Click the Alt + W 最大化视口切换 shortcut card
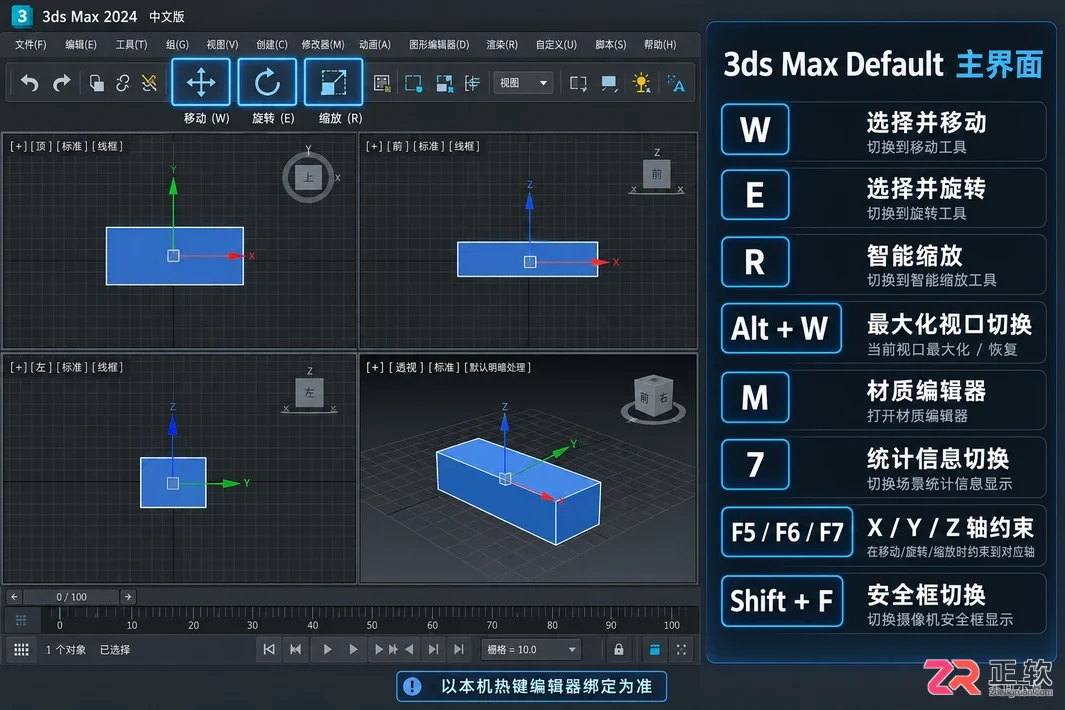The width and height of the screenshot is (1065, 710). coord(883,332)
